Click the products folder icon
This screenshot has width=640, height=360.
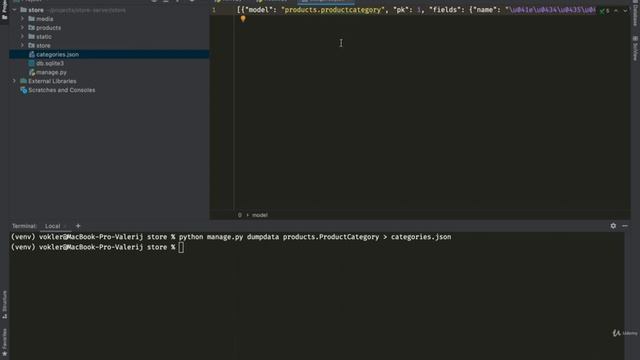click(31, 28)
